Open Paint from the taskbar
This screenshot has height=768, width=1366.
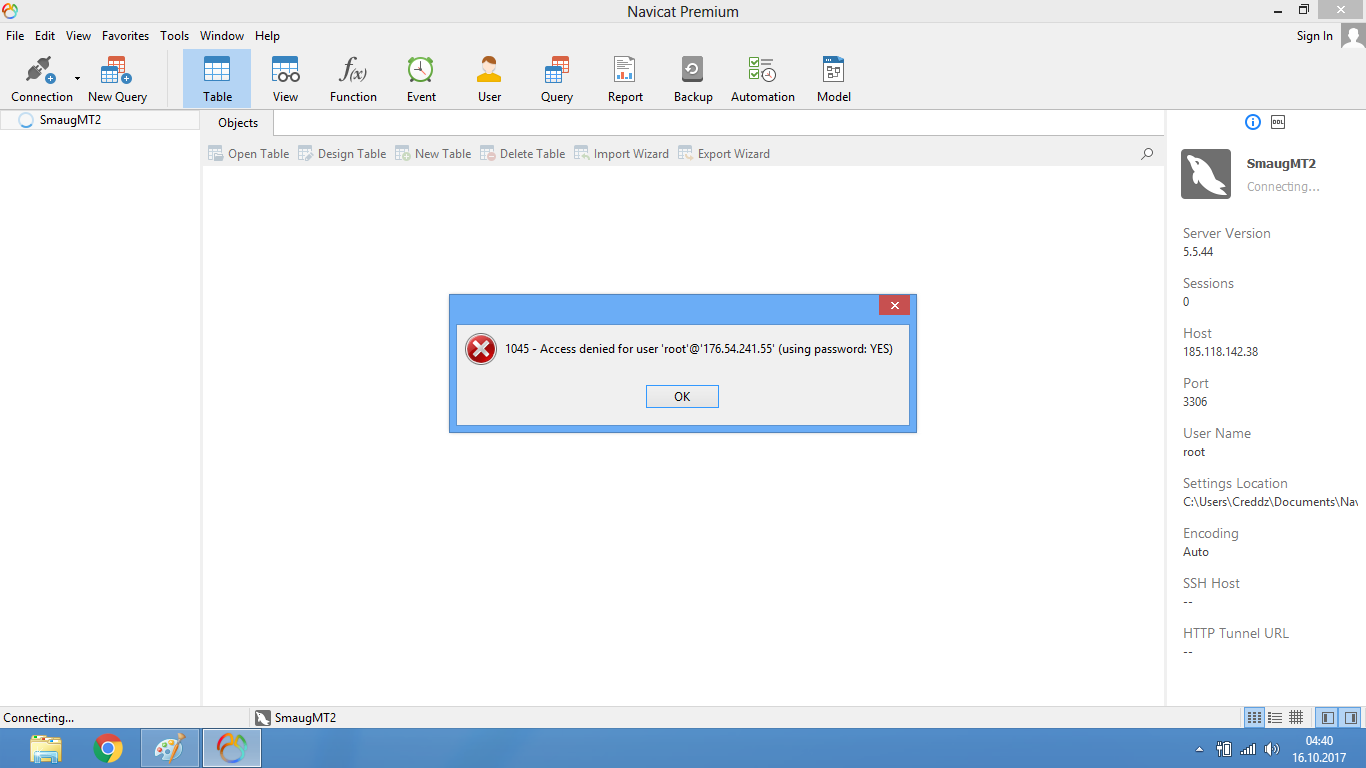(170, 748)
